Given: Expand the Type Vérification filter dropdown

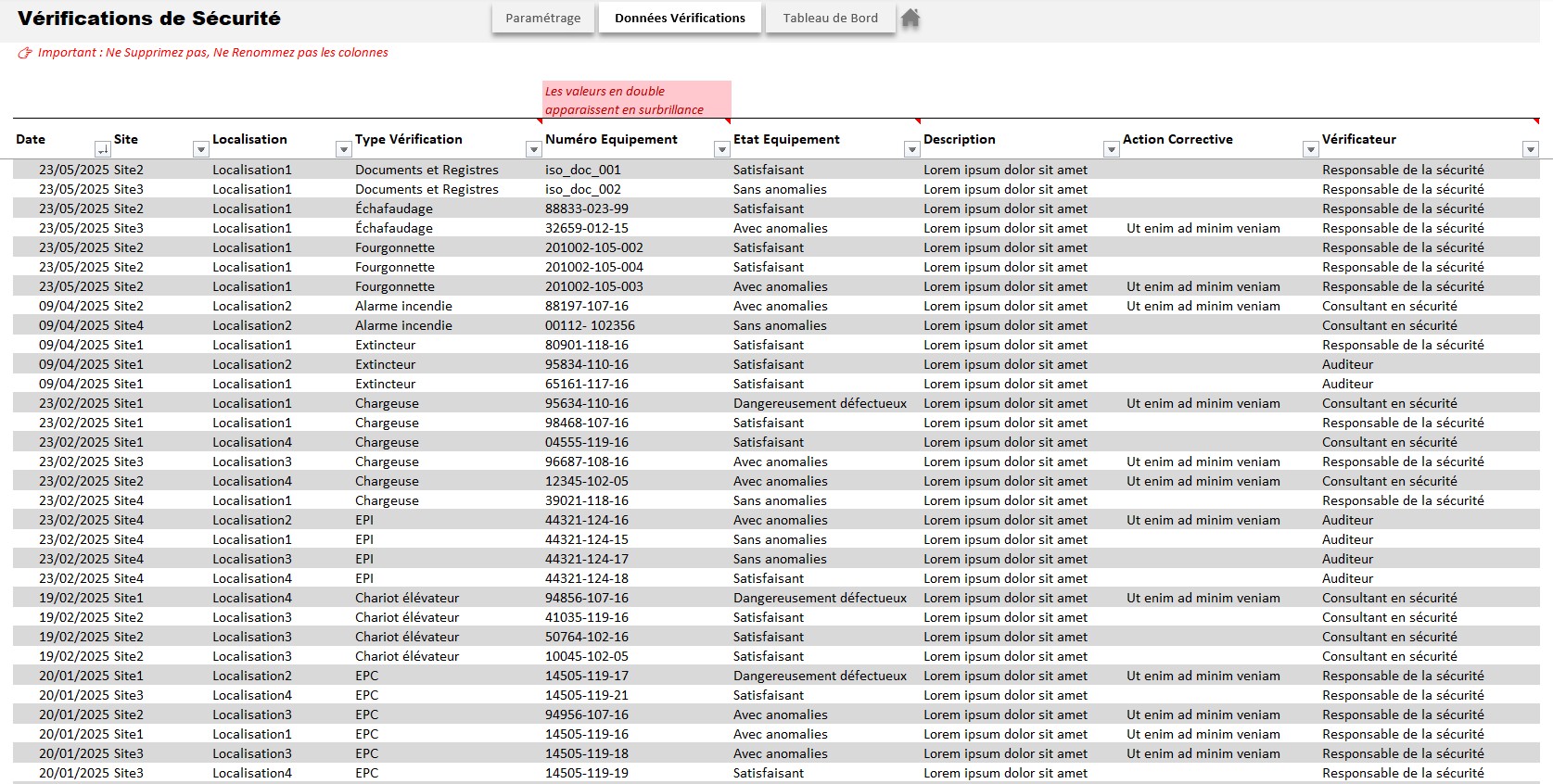Looking at the screenshot, I should (x=533, y=149).
